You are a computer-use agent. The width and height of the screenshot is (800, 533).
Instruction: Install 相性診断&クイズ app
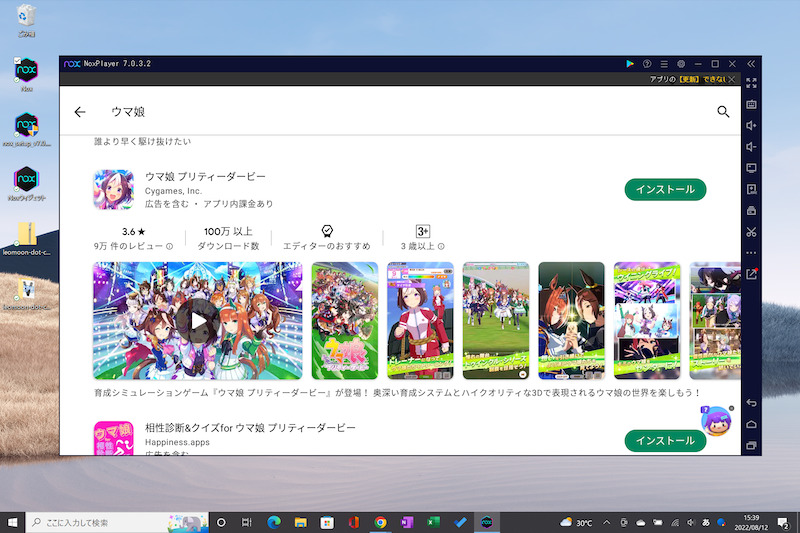(665, 441)
